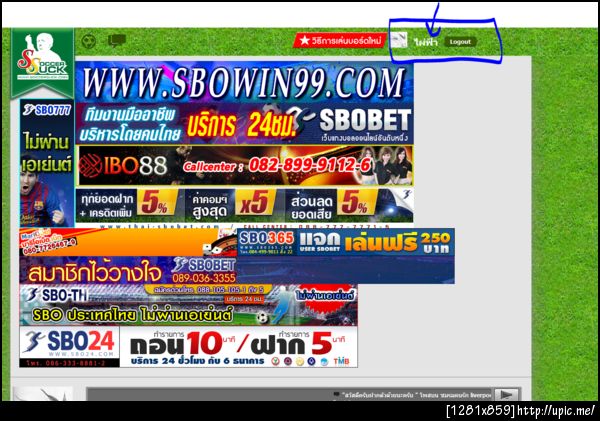This screenshot has height=421, width=600.
Task: Click the SBOBET บริการ 24ชม. banner
Action: (244, 124)
